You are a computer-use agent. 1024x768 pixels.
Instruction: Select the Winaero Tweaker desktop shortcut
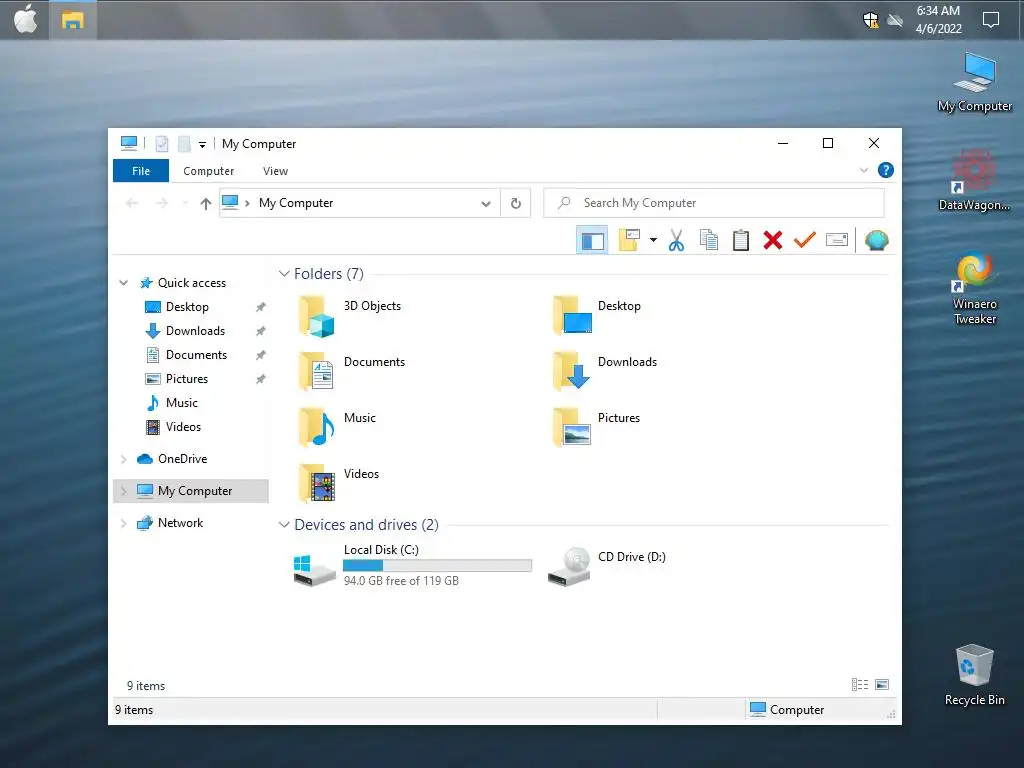tap(974, 289)
